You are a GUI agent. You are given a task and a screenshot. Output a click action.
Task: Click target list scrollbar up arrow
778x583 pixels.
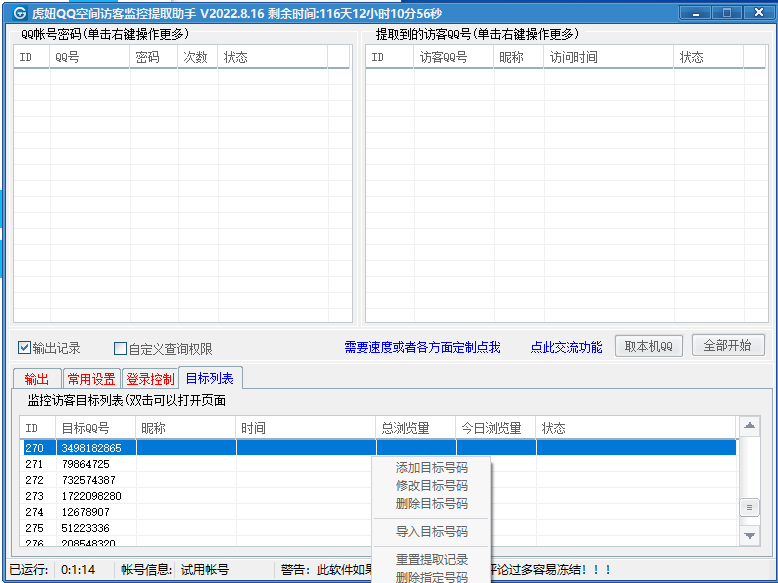coord(750,426)
